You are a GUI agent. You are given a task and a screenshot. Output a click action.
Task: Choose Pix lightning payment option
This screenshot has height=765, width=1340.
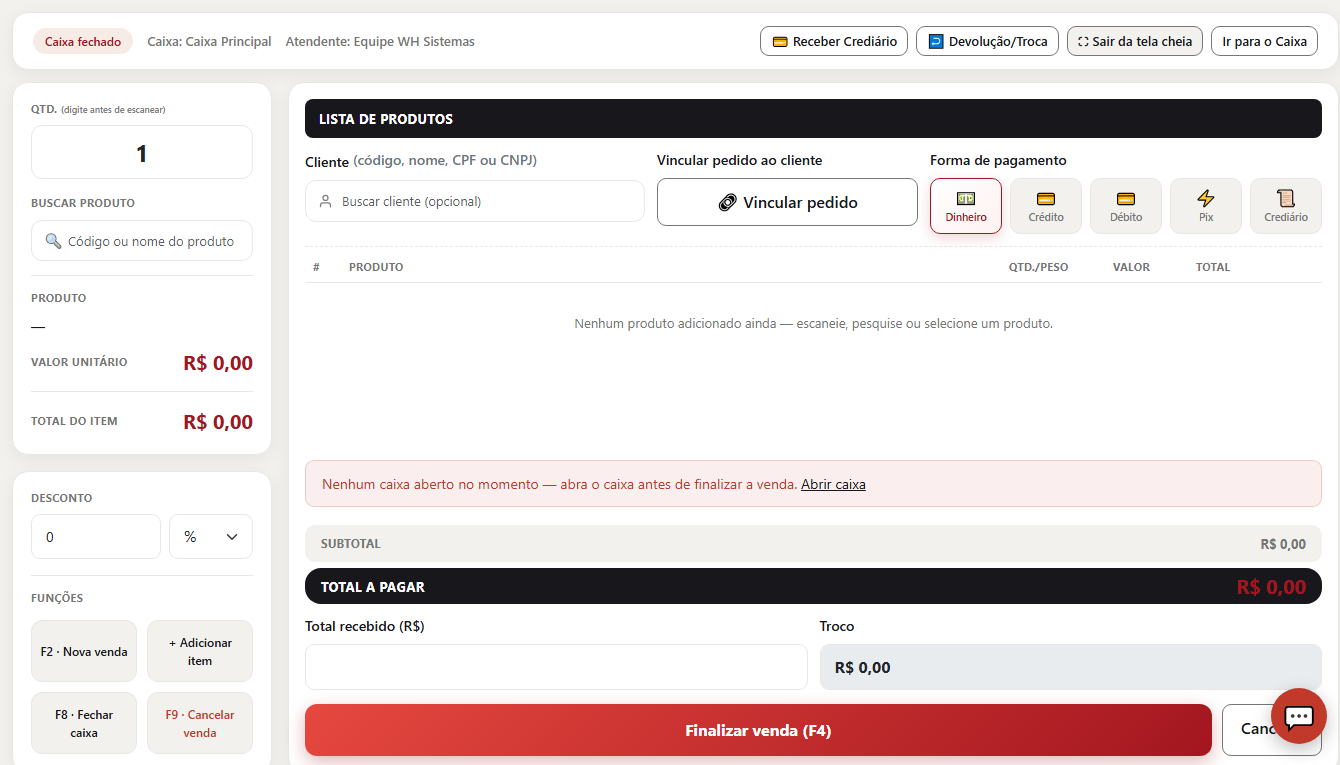tap(1206, 206)
